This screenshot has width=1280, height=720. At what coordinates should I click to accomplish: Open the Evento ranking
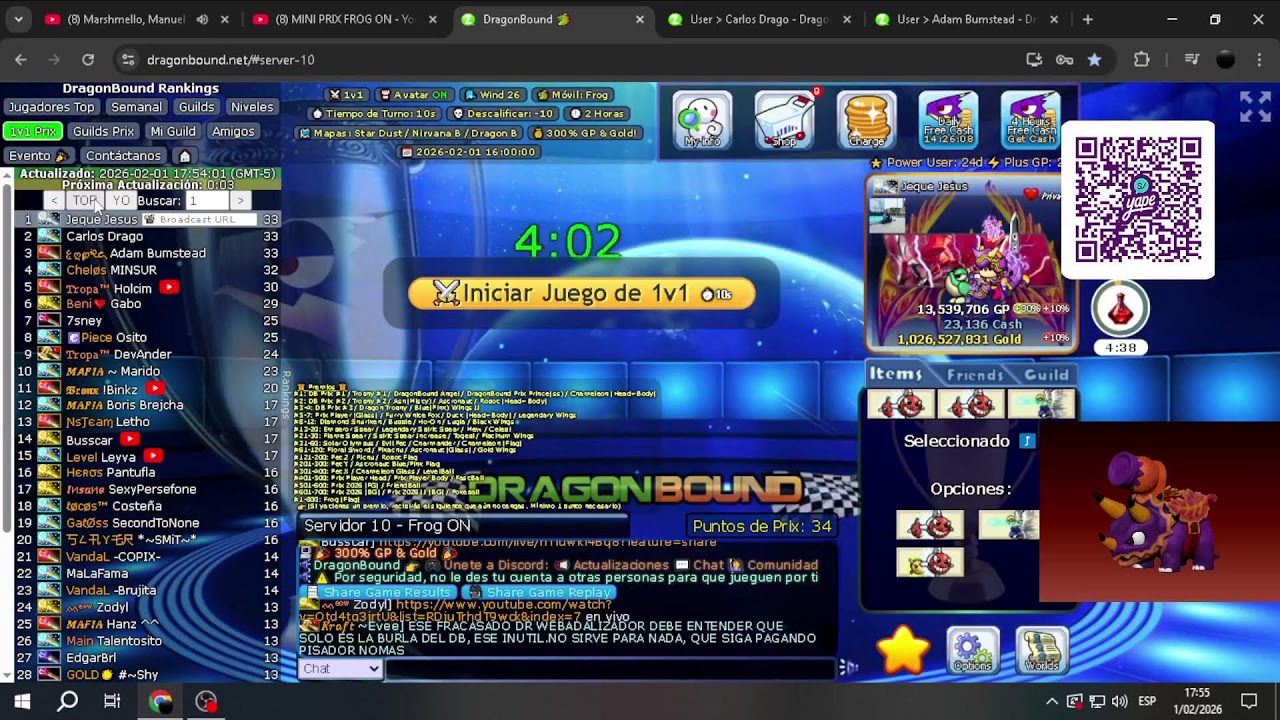point(38,156)
